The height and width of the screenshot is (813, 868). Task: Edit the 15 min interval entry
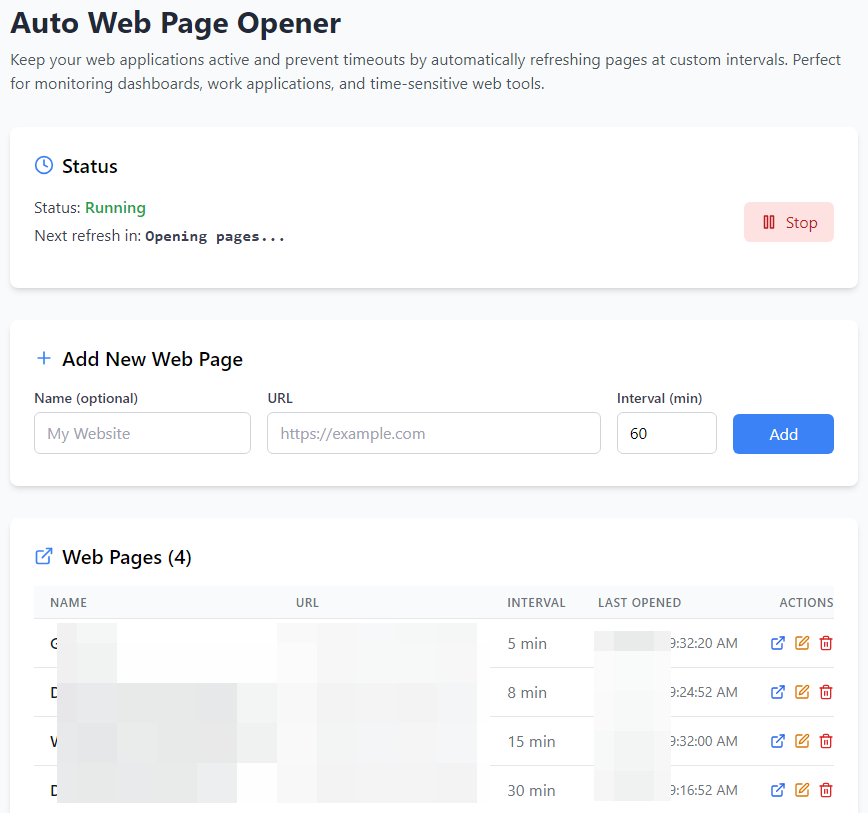click(x=802, y=741)
